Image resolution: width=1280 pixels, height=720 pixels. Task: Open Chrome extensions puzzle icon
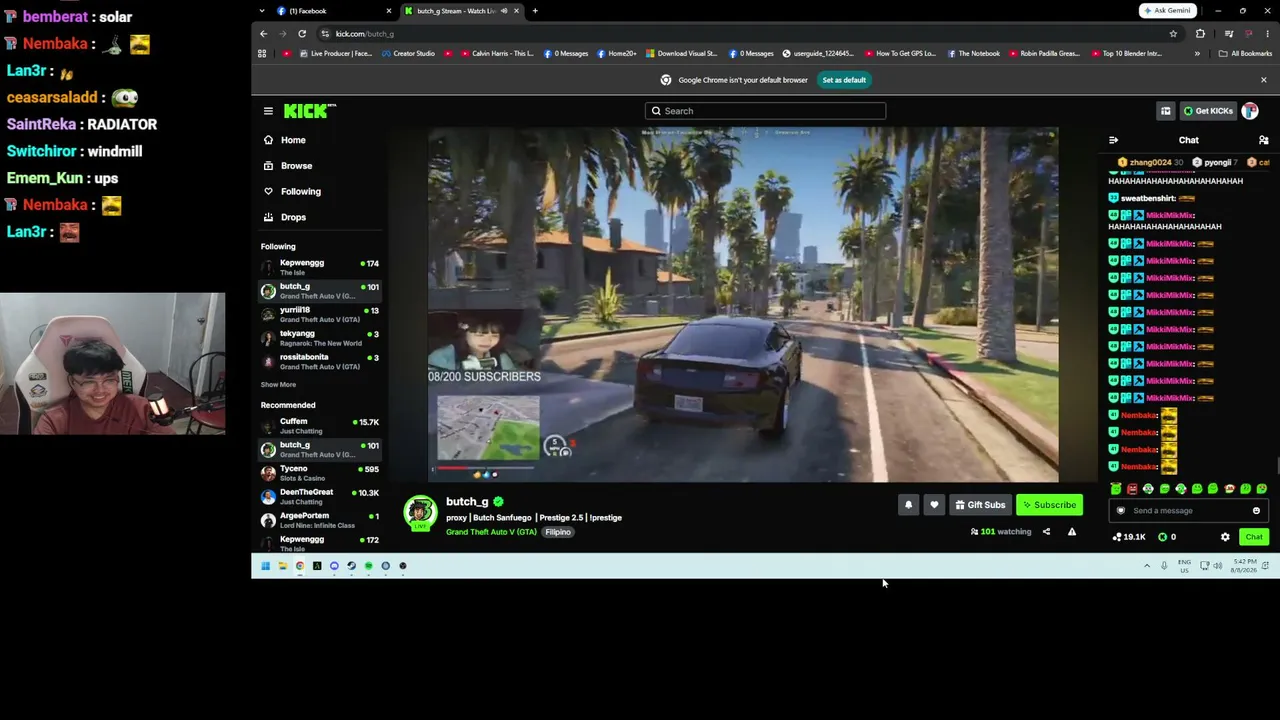[1200, 34]
